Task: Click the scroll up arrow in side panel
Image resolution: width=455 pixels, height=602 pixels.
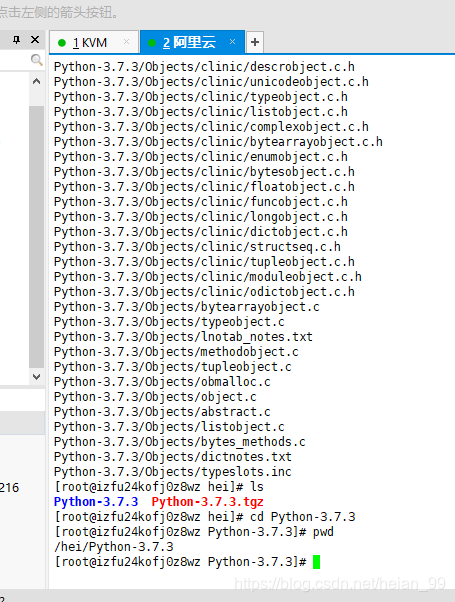Action: click(36, 81)
